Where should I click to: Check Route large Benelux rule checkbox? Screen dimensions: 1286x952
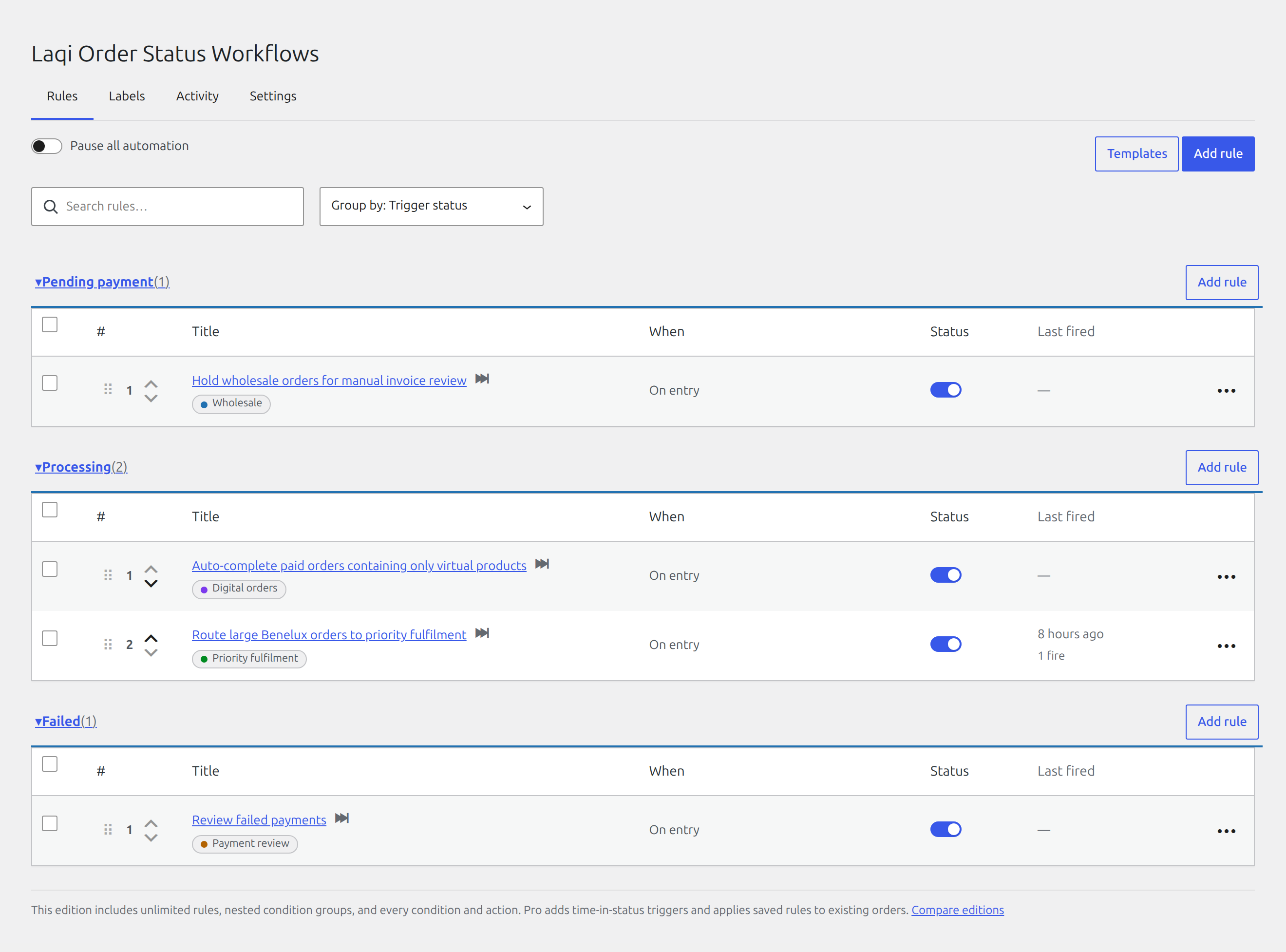(x=50, y=639)
